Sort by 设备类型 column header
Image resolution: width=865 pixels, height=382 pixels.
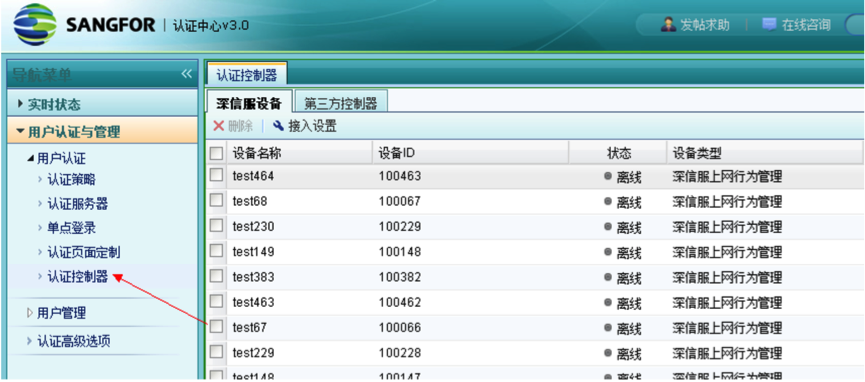pos(766,153)
